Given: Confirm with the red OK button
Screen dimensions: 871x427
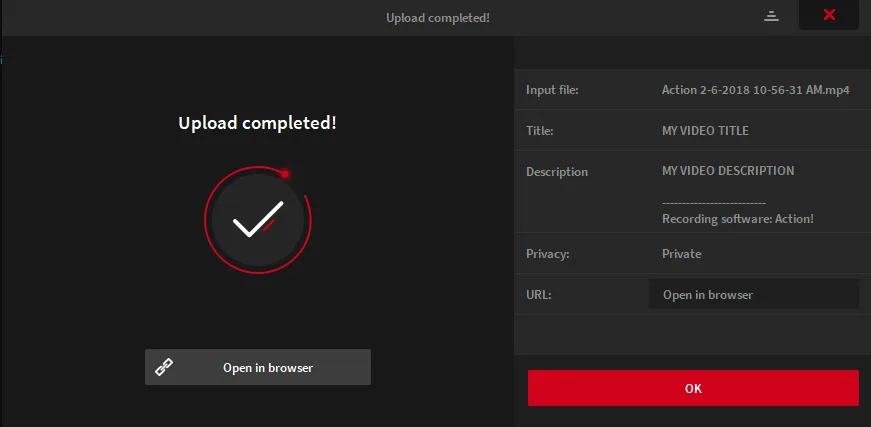Looking at the screenshot, I should [693, 388].
